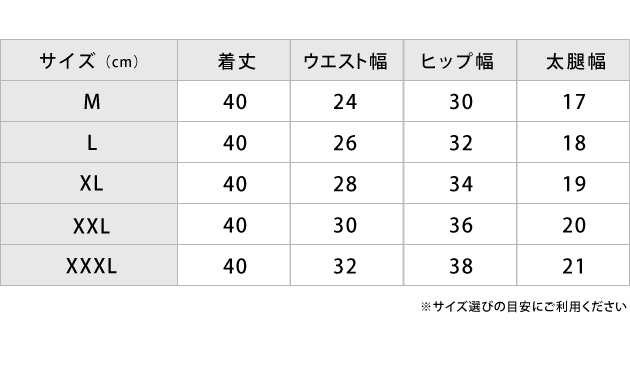Viewport: 630px width, 387px height.
Task: Select the L size row label
Action: click(89, 142)
